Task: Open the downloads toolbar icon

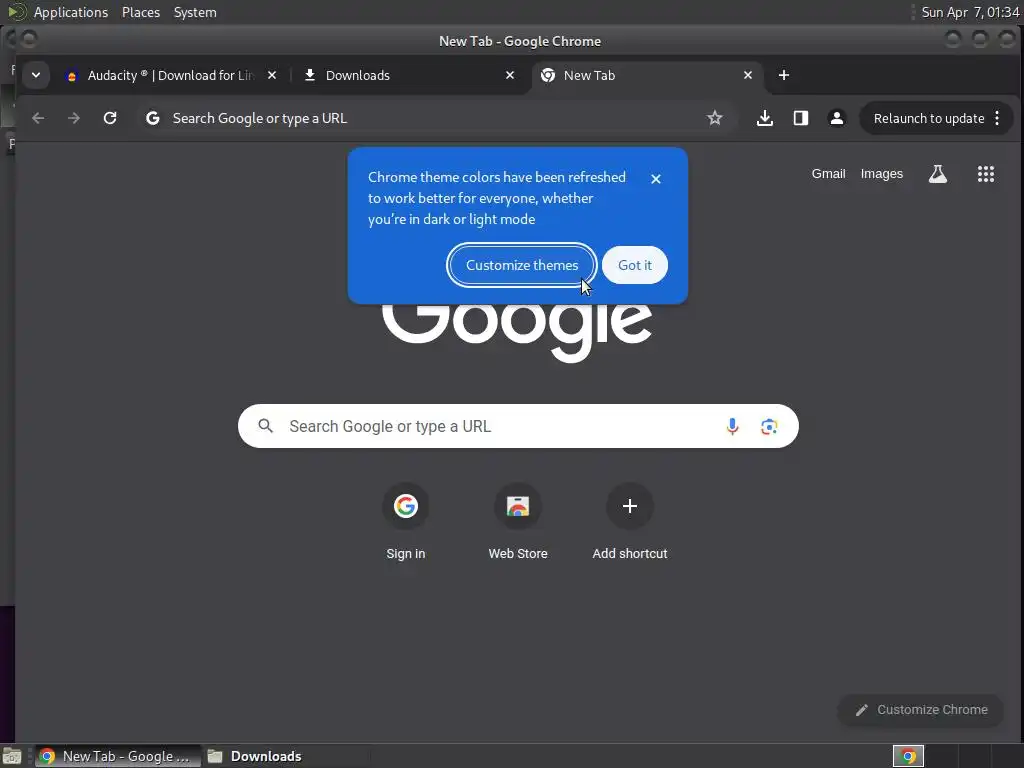Action: [x=765, y=118]
